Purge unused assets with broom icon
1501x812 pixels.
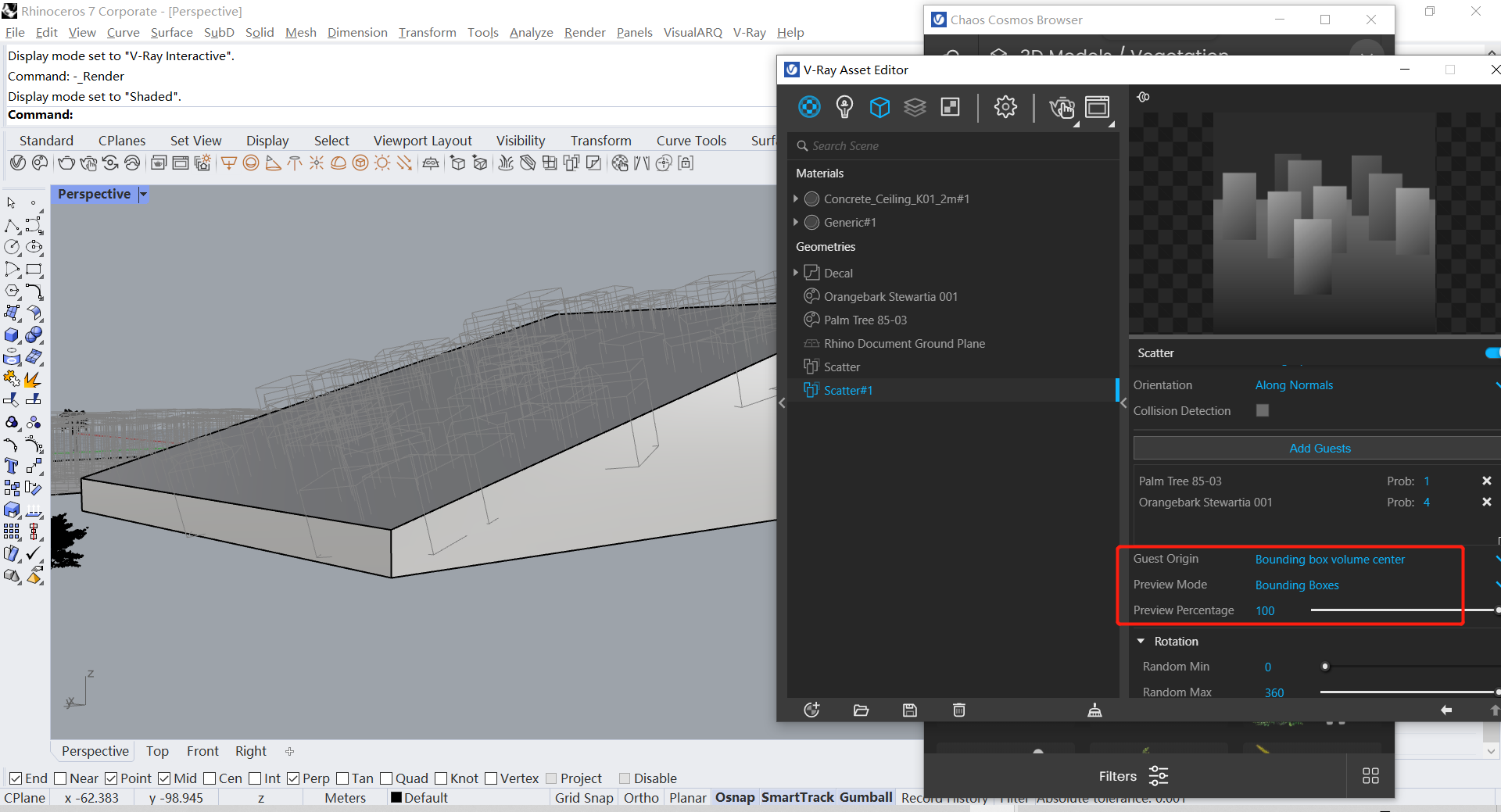point(1094,710)
